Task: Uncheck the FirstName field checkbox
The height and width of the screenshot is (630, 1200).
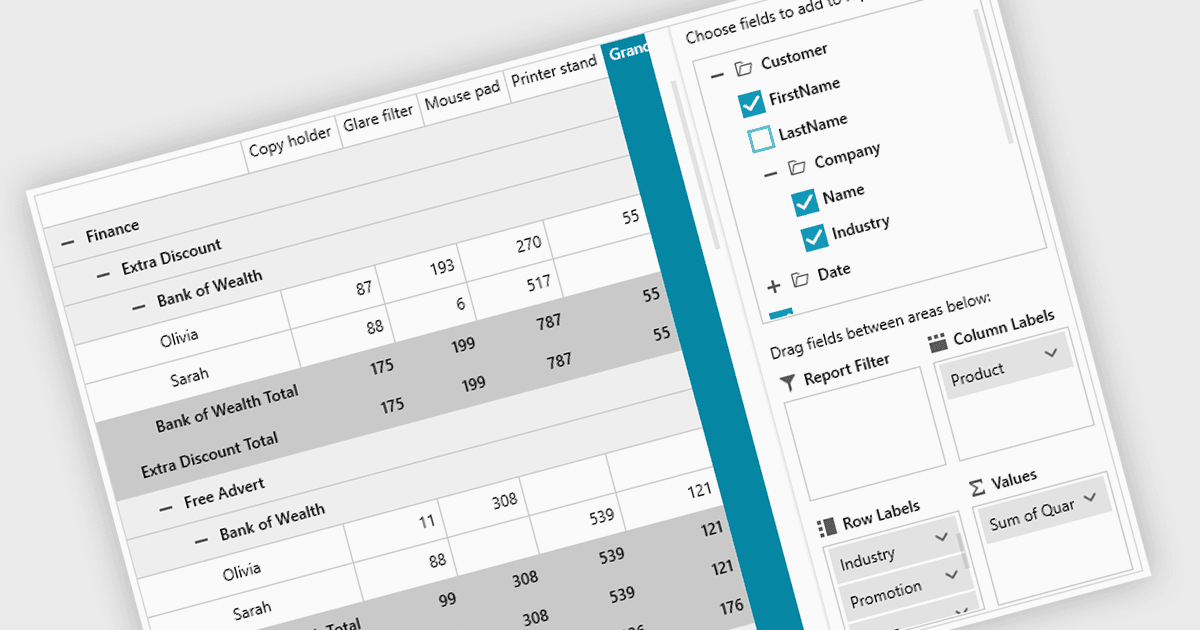Action: pos(750,103)
